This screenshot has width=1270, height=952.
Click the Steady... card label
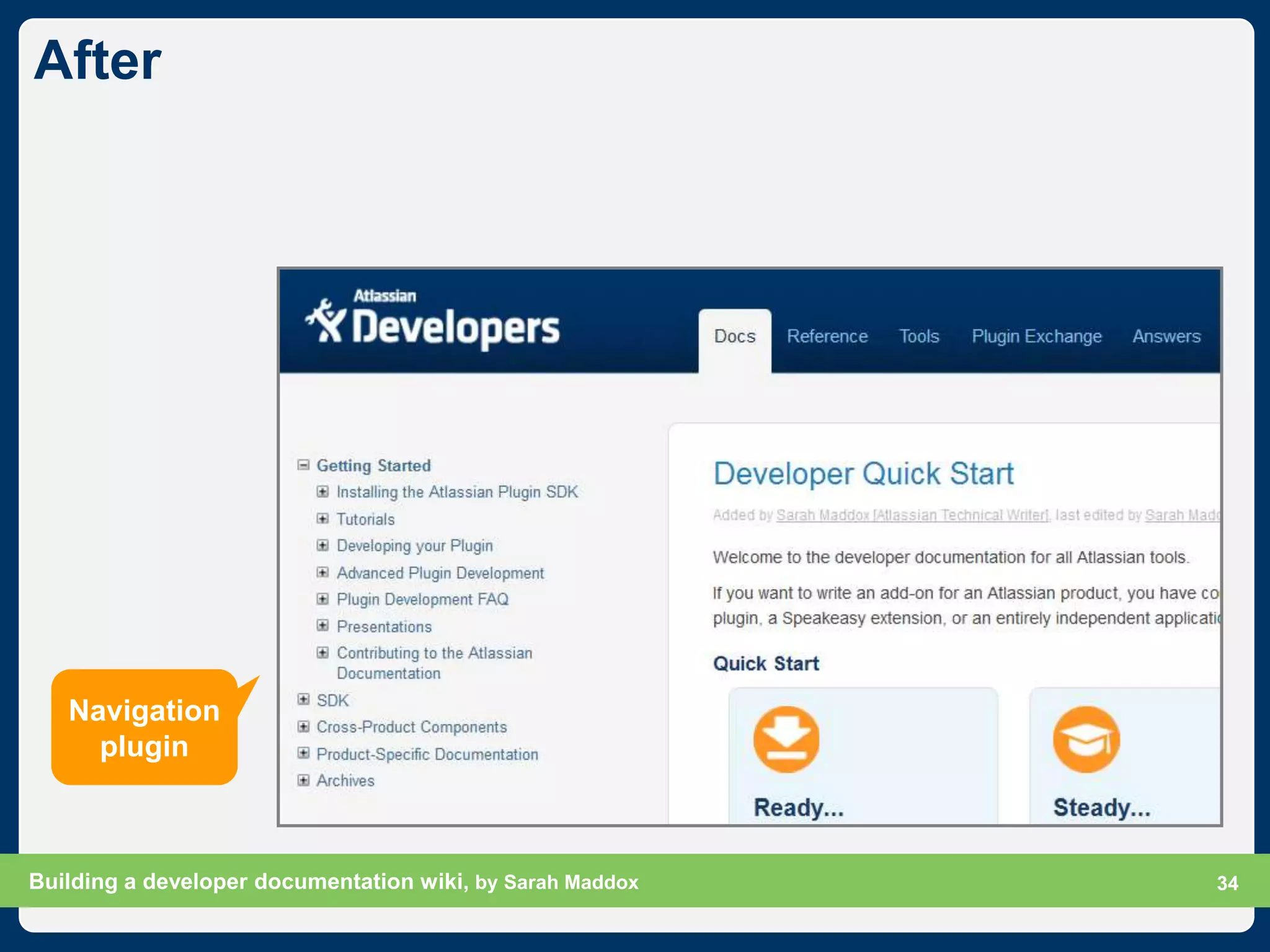pyautogui.click(x=1101, y=808)
